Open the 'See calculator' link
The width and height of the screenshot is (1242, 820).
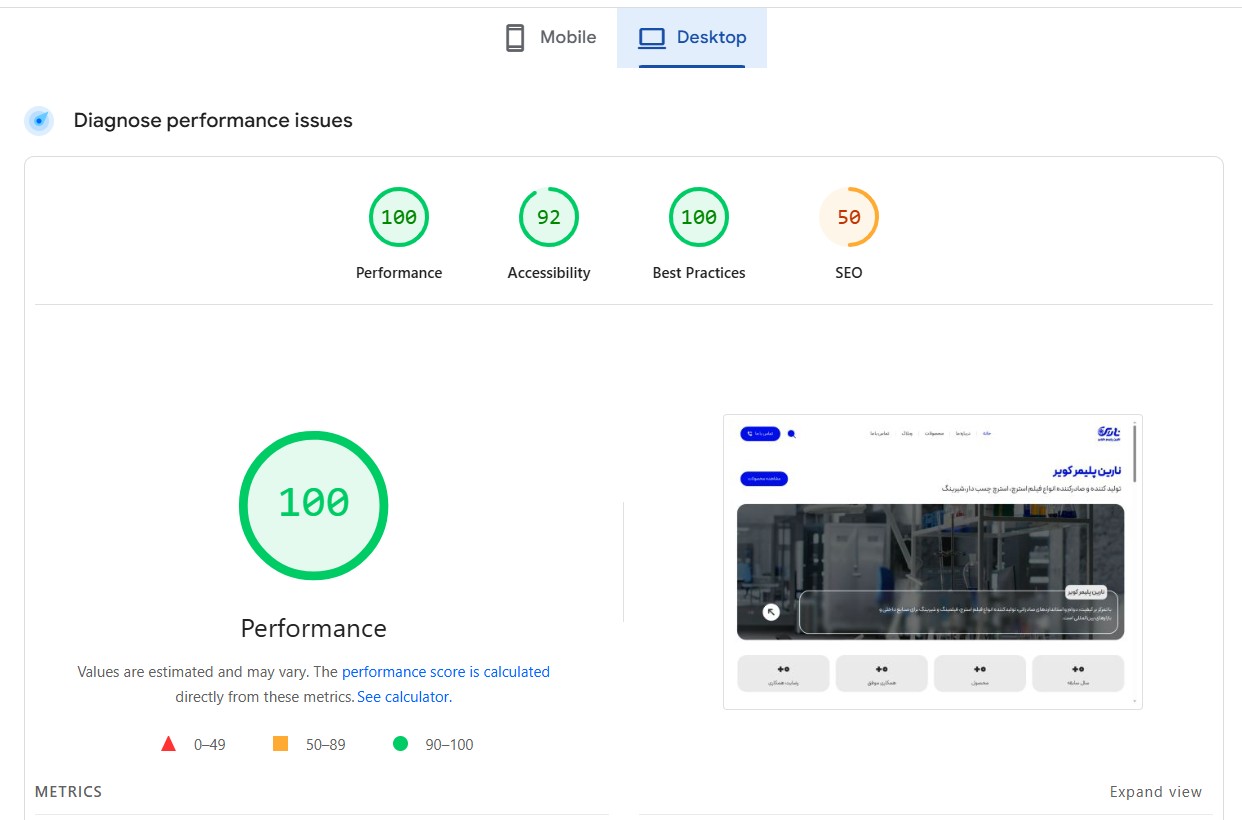point(403,697)
